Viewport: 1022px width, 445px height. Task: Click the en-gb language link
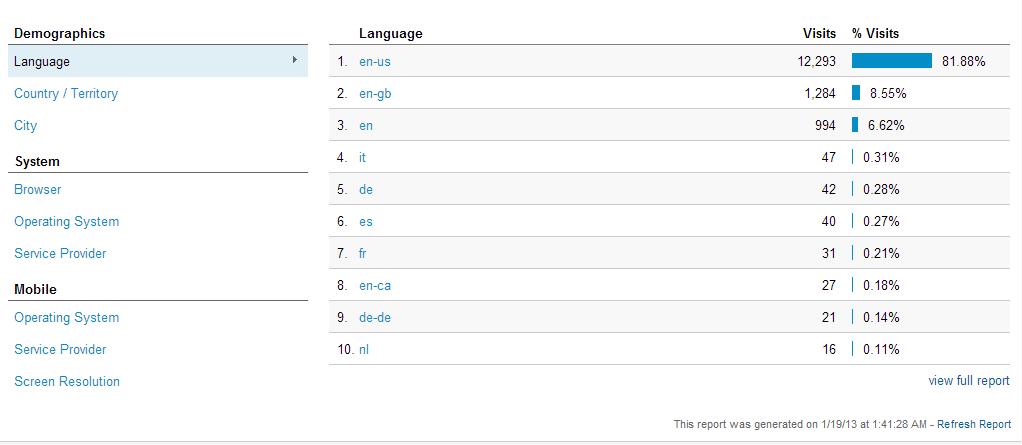coord(375,94)
